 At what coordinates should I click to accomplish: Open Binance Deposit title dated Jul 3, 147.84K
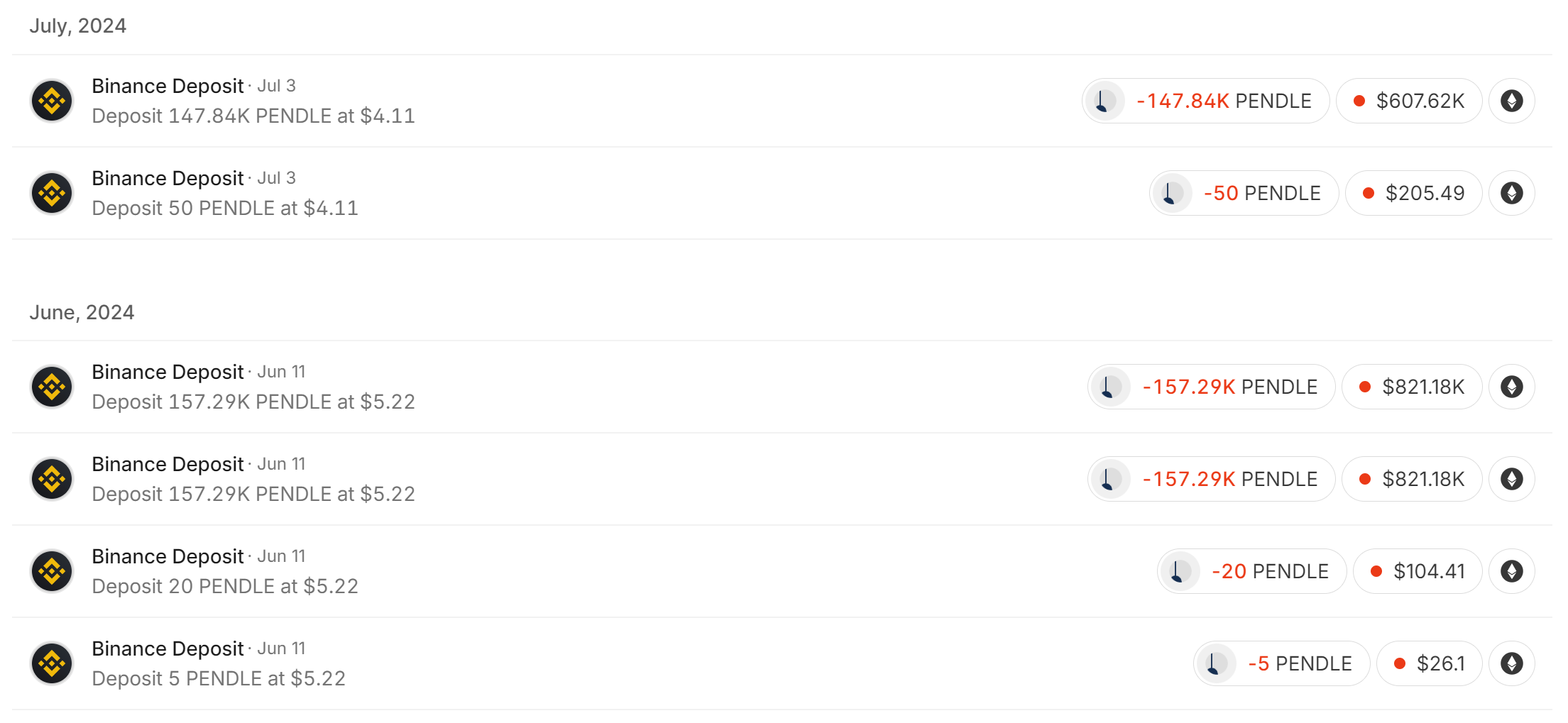point(168,86)
